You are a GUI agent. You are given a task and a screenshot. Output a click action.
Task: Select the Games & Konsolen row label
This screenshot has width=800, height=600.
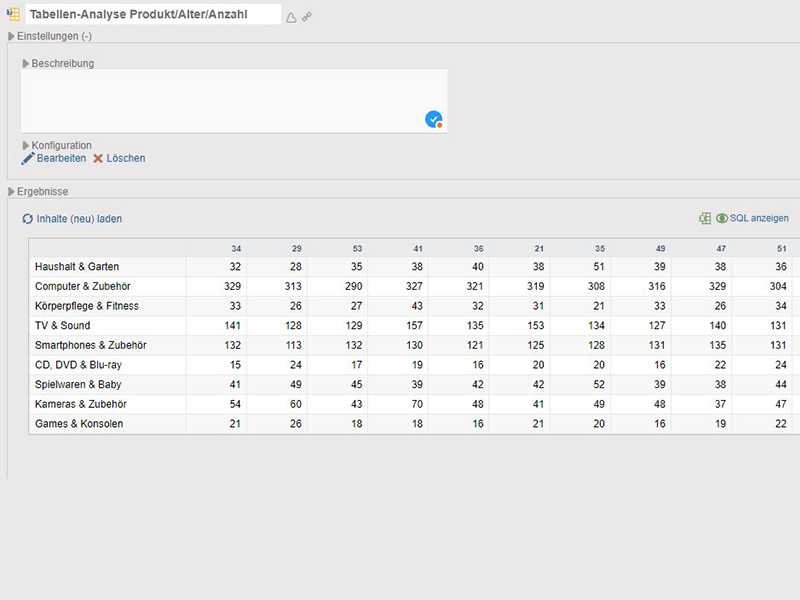(x=79, y=423)
